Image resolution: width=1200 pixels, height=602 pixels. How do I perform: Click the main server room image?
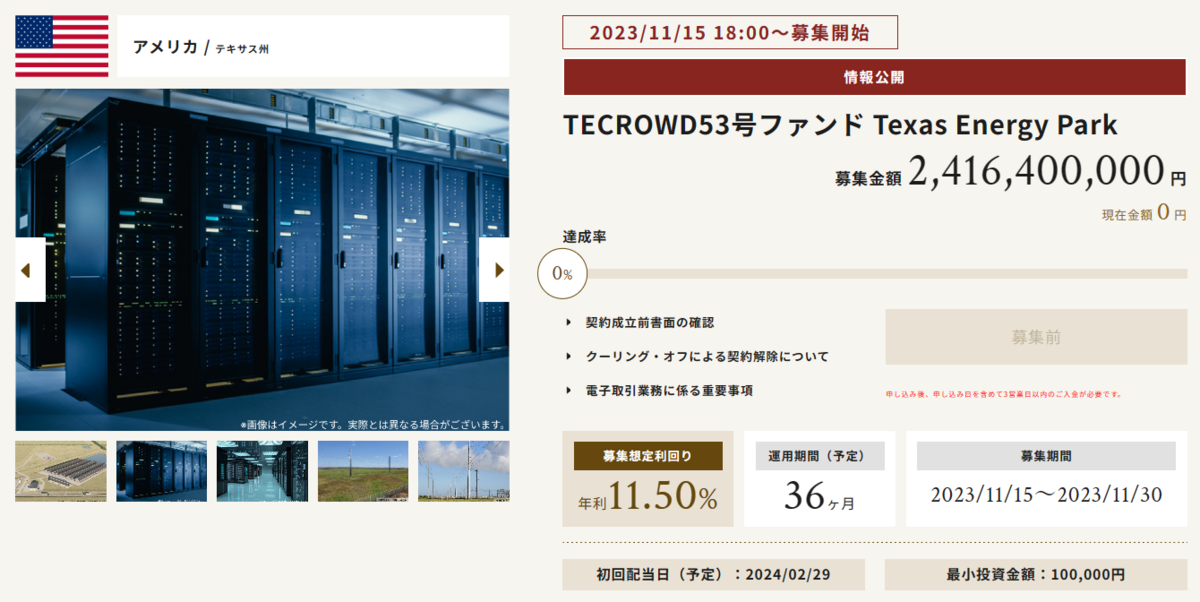262,260
